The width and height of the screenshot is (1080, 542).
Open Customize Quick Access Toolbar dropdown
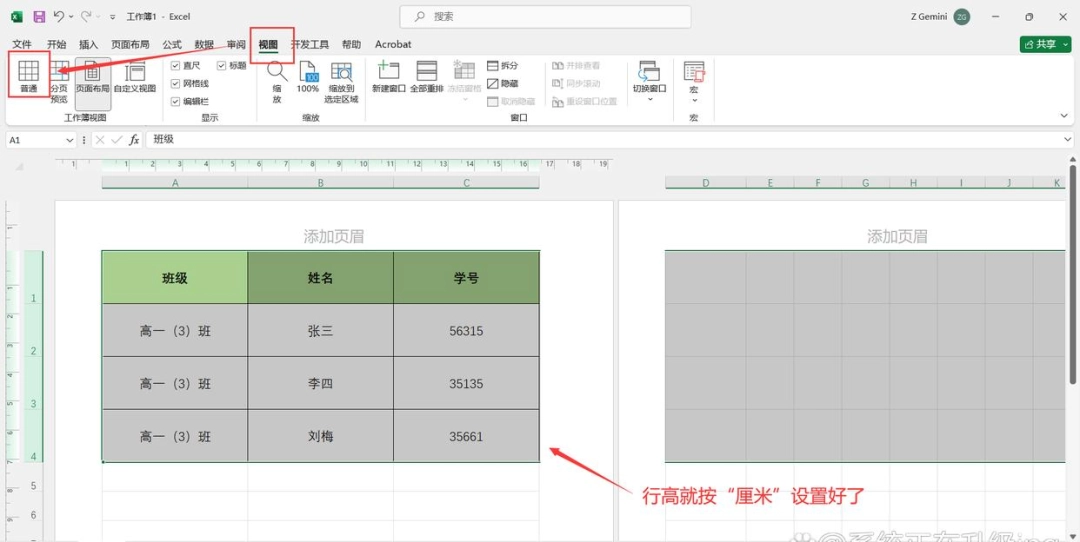[113, 17]
